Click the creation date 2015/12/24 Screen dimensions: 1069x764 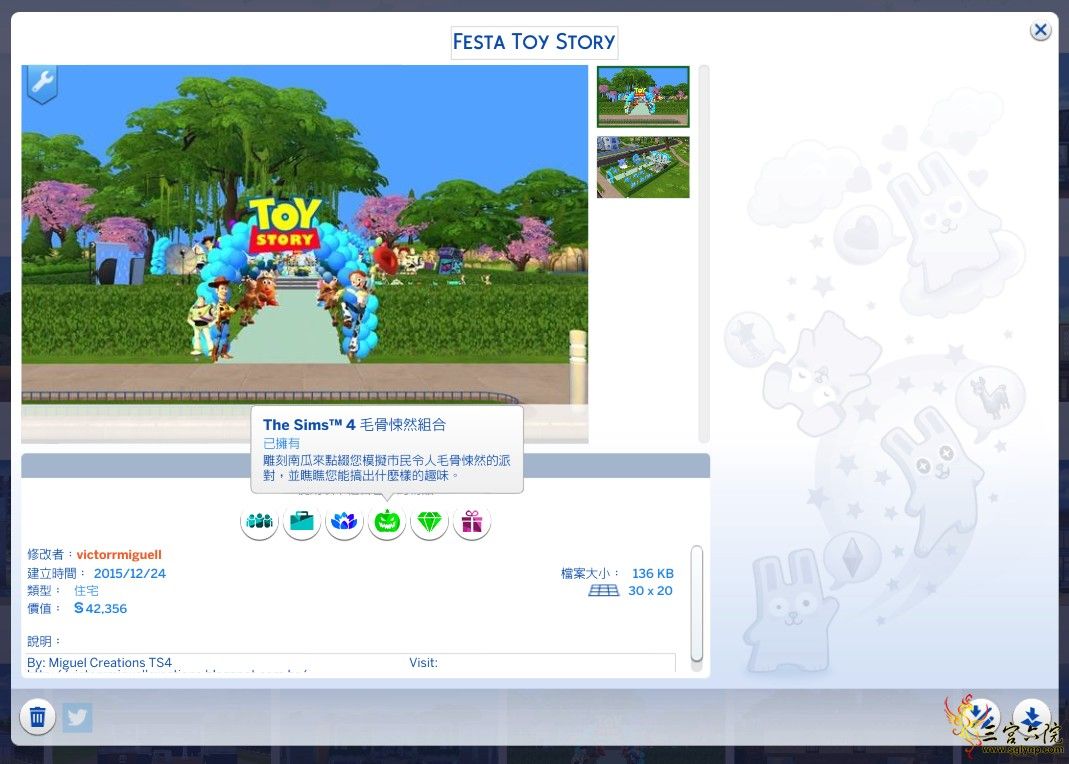pos(130,574)
